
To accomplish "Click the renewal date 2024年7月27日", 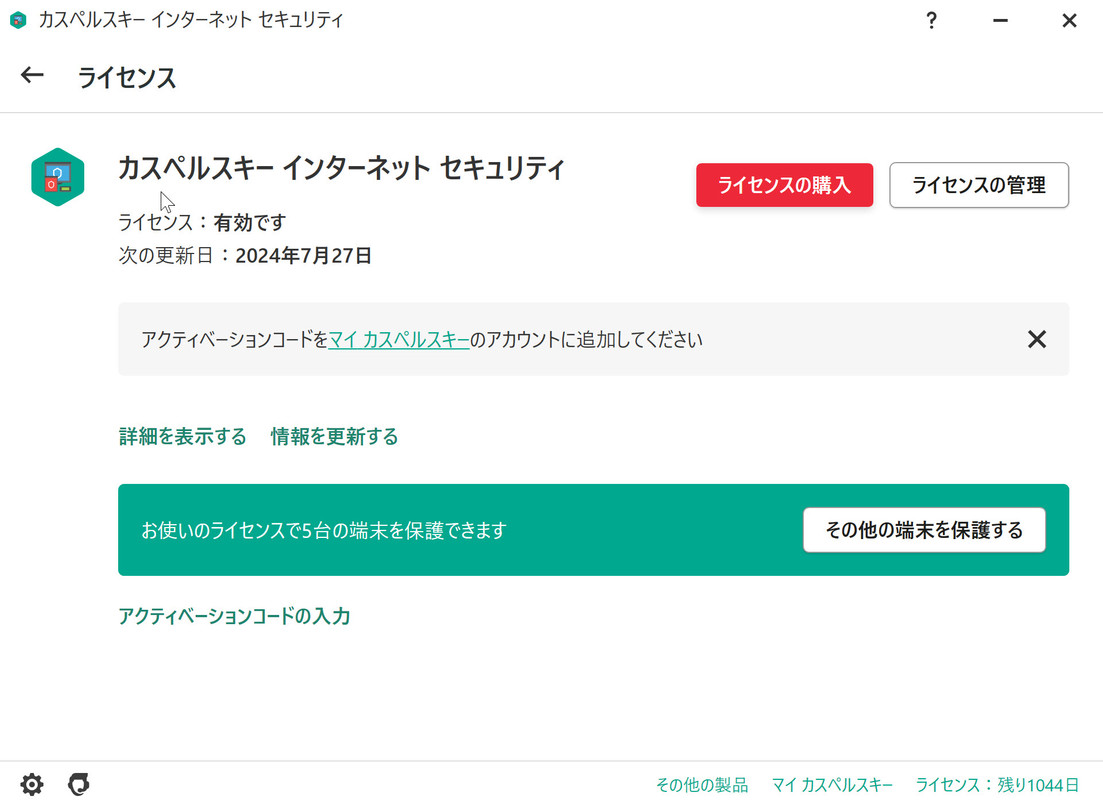I will click(303, 255).
